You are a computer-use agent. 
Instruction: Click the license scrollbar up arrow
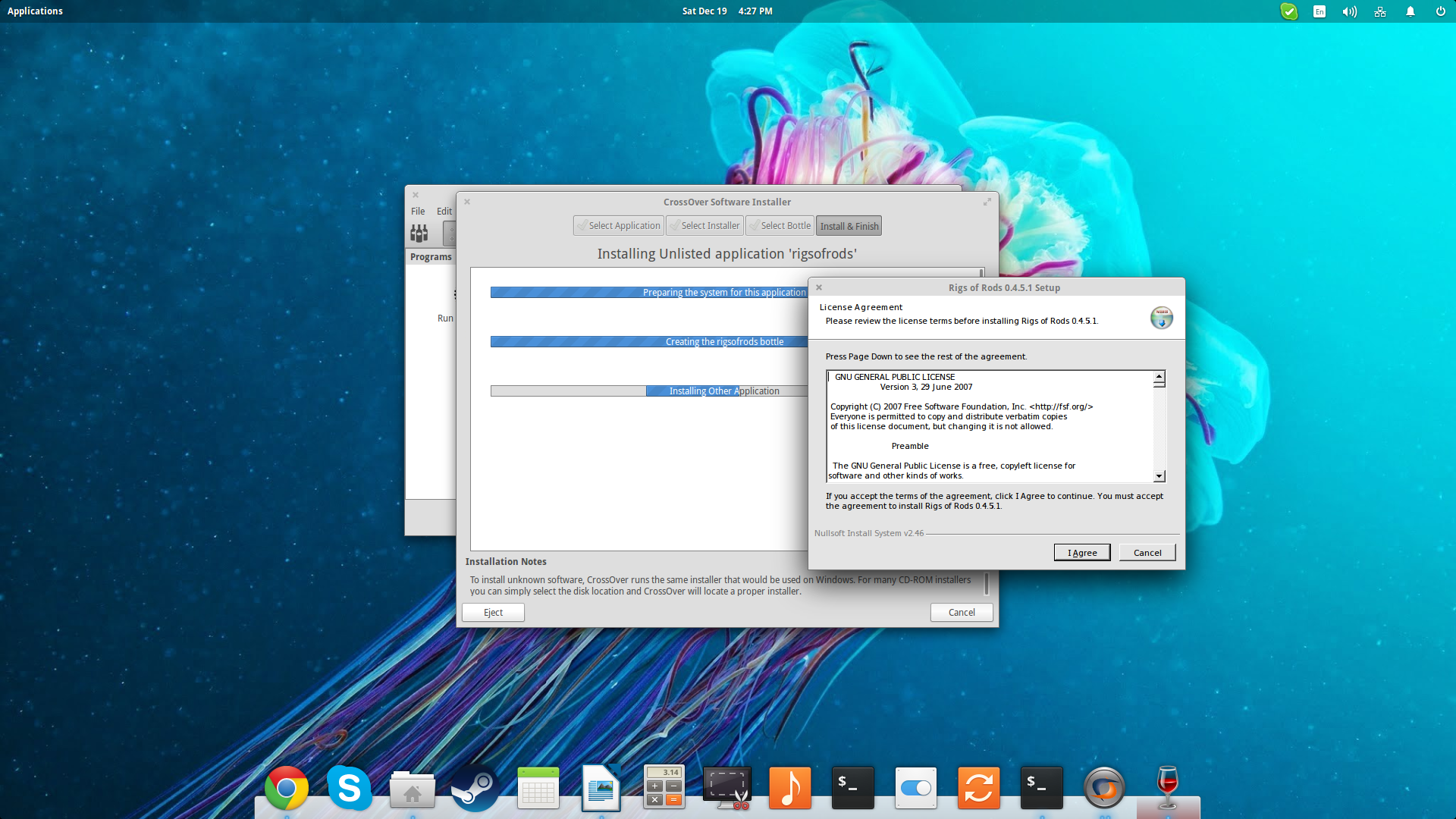tap(1159, 377)
